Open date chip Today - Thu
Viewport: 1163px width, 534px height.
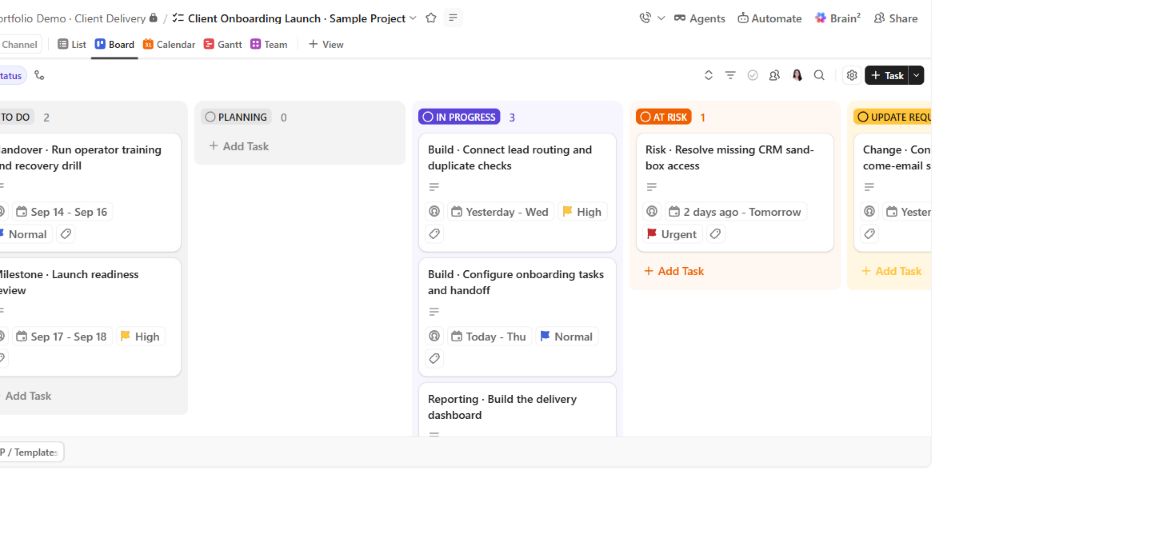pyautogui.click(x=489, y=336)
